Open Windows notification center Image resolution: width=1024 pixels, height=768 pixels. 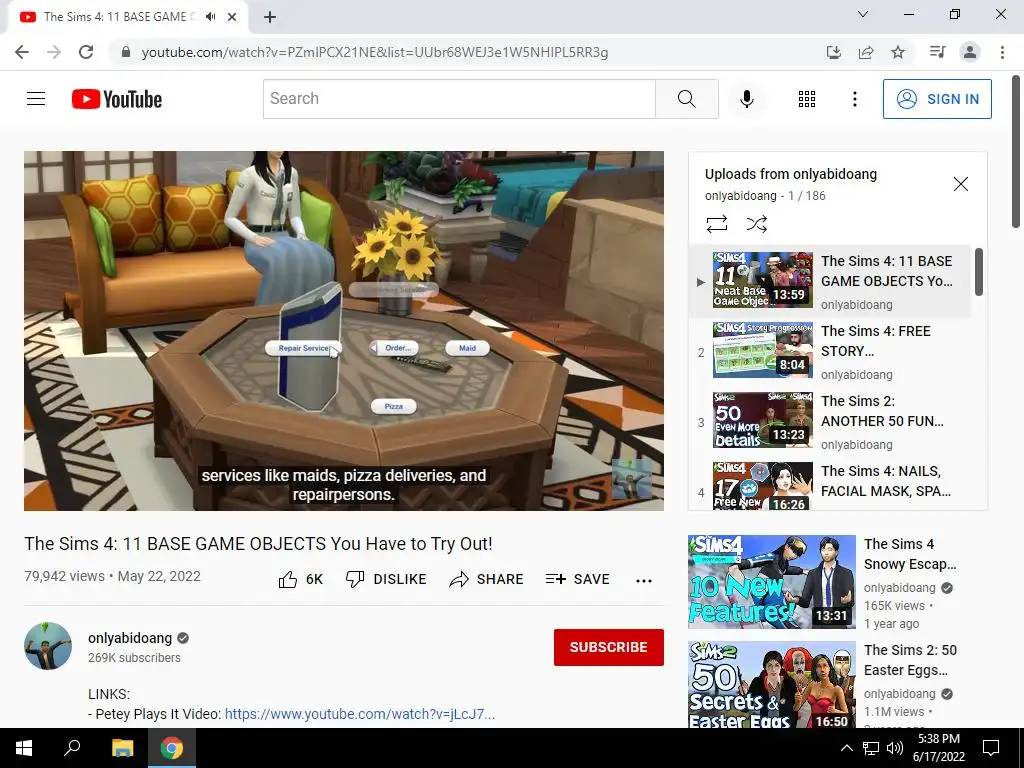[x=991, y=748]
